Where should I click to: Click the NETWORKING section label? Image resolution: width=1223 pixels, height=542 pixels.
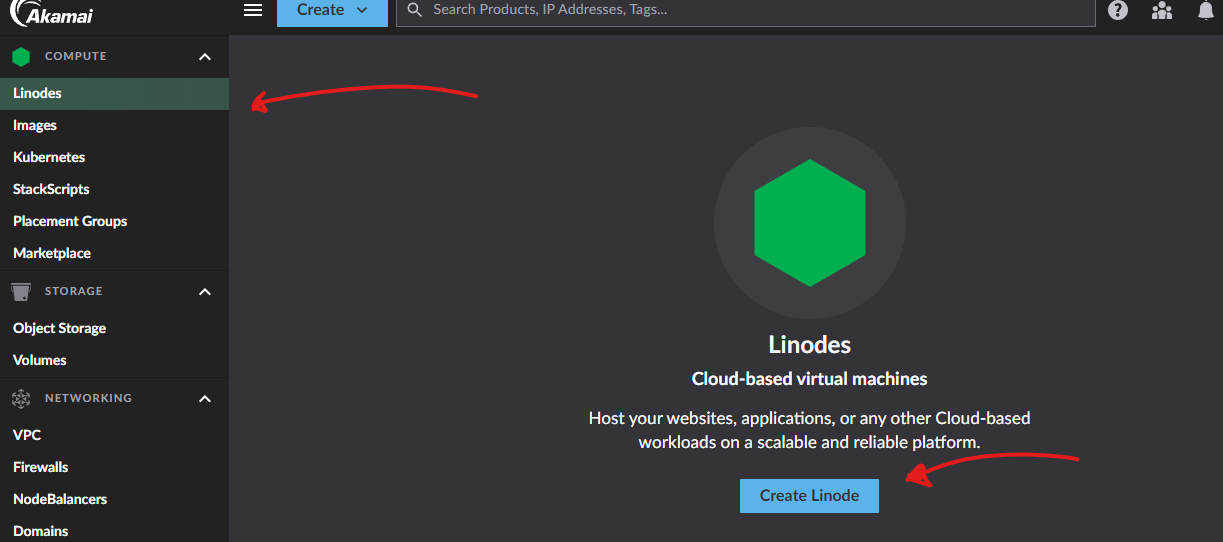click(x=88, y=398)
